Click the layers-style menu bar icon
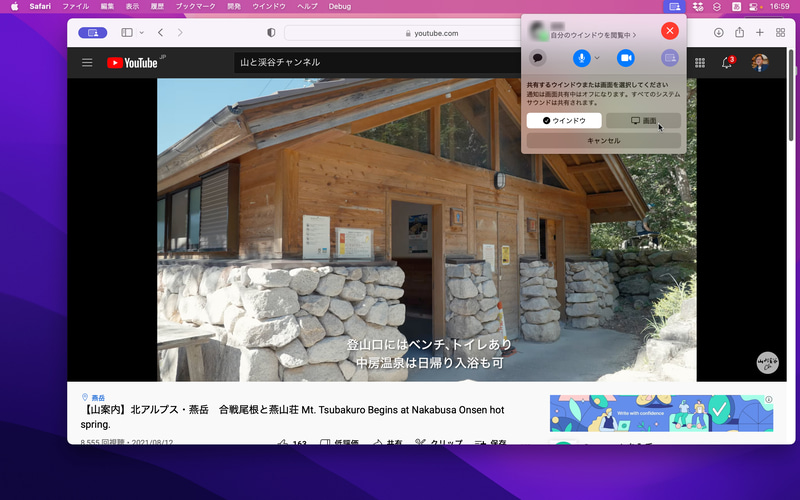This screenshot has height=500, width=800. (717, 7)
